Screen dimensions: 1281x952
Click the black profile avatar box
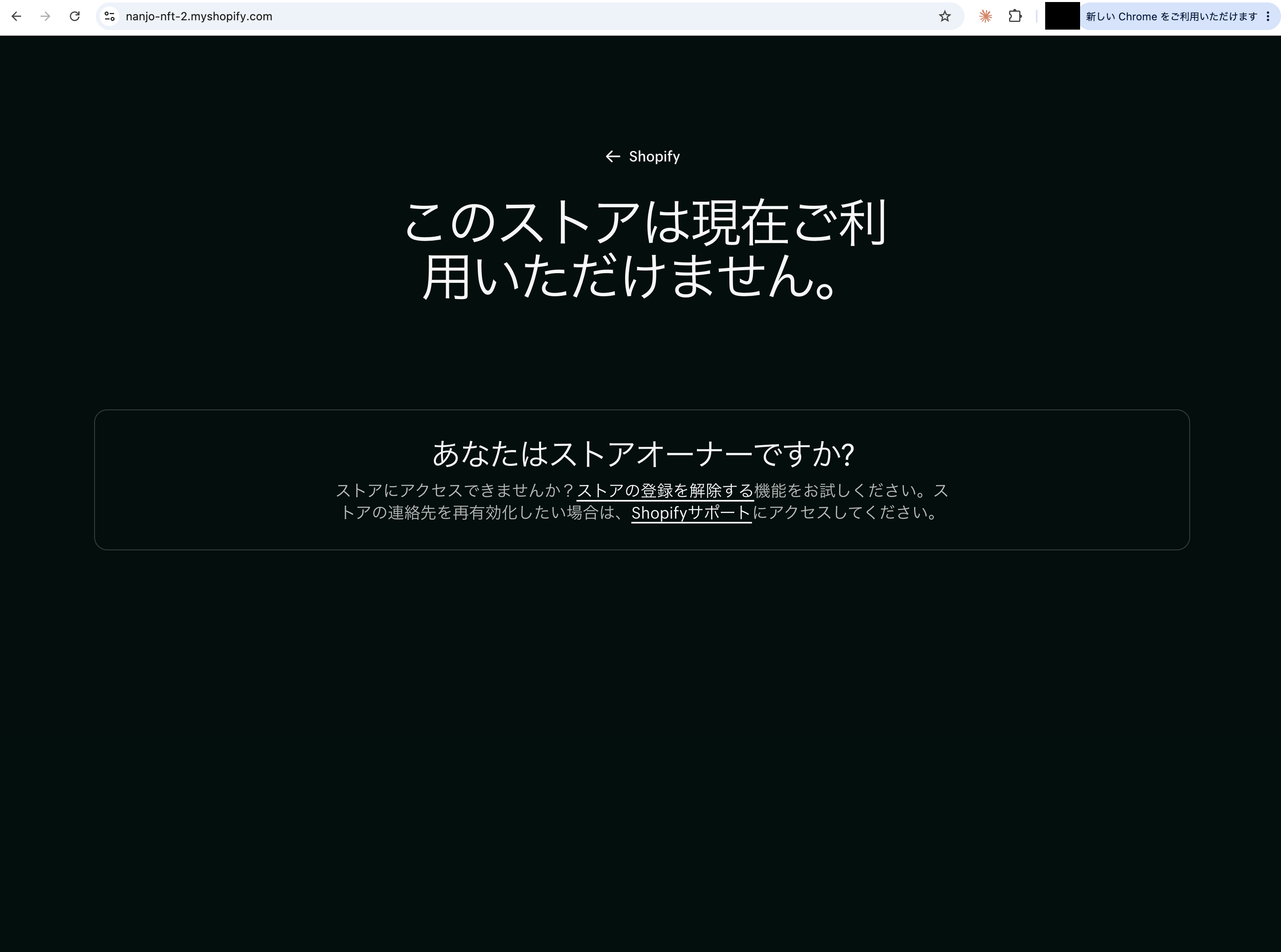[x=1062, y=15]
